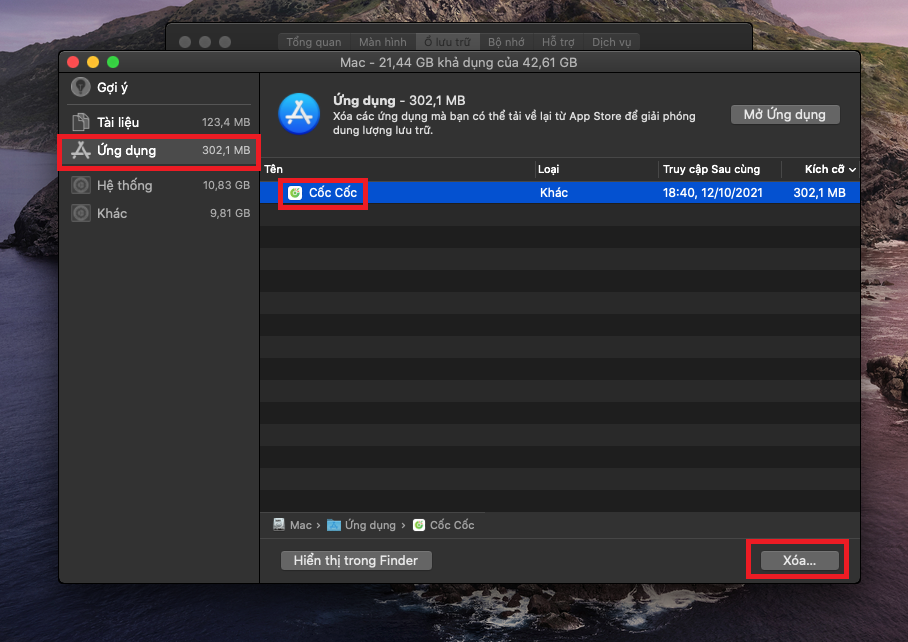
Task: Click the Ứng dụng sidebar app icon
Action: point(80,151)
